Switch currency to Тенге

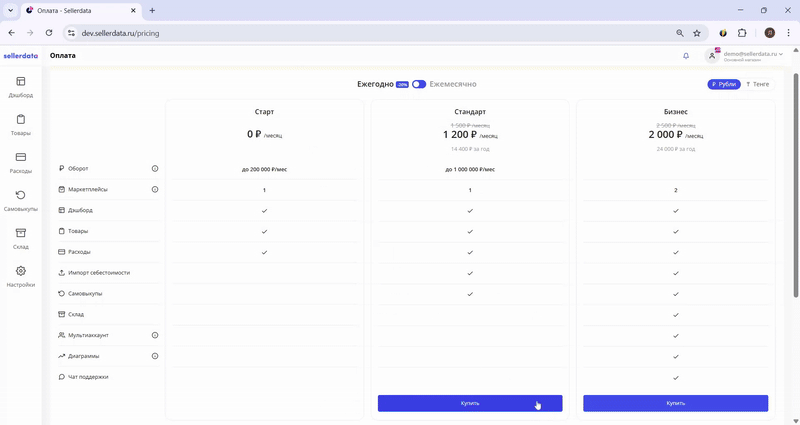pyautogui.click(x=757, y=85)
